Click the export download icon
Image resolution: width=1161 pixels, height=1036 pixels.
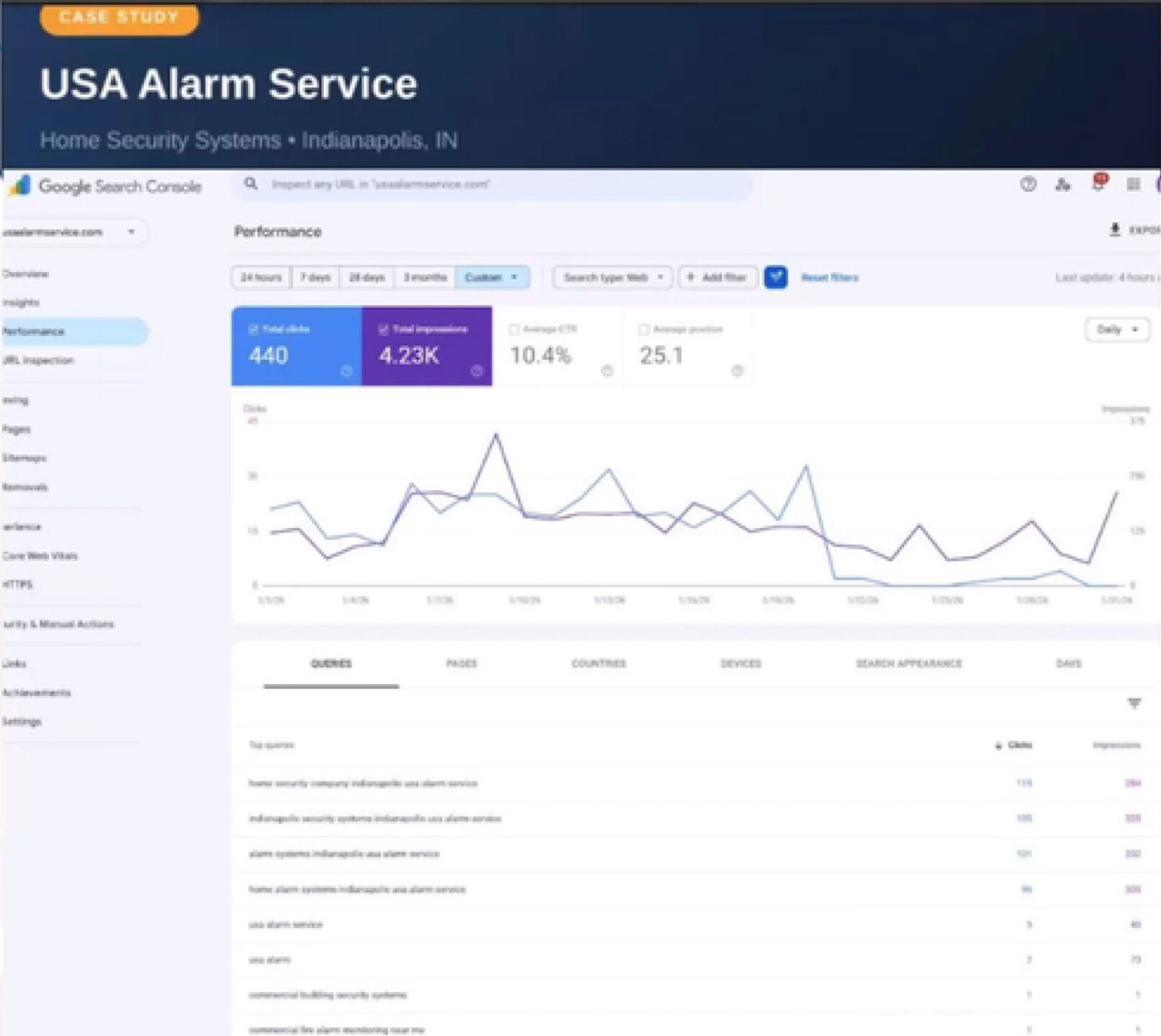point(1115,230)
